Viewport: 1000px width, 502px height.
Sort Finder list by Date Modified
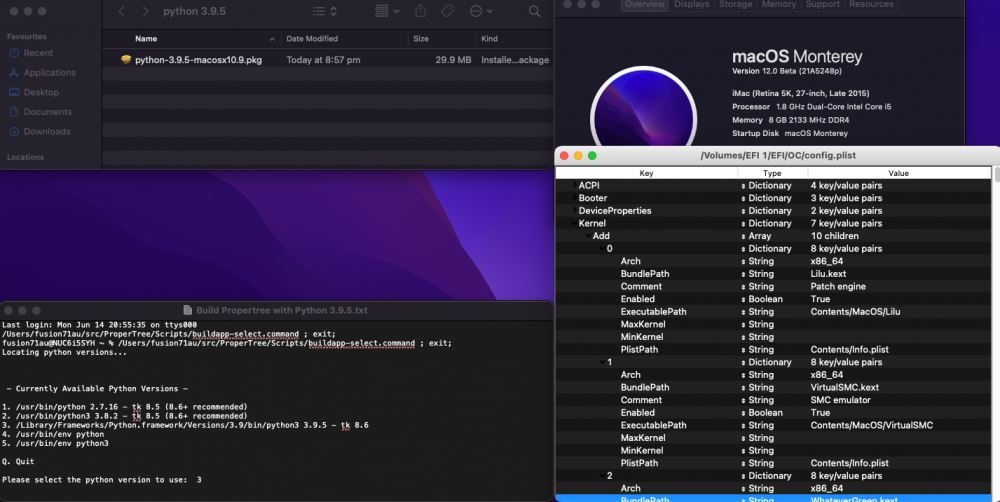(312, 39)
